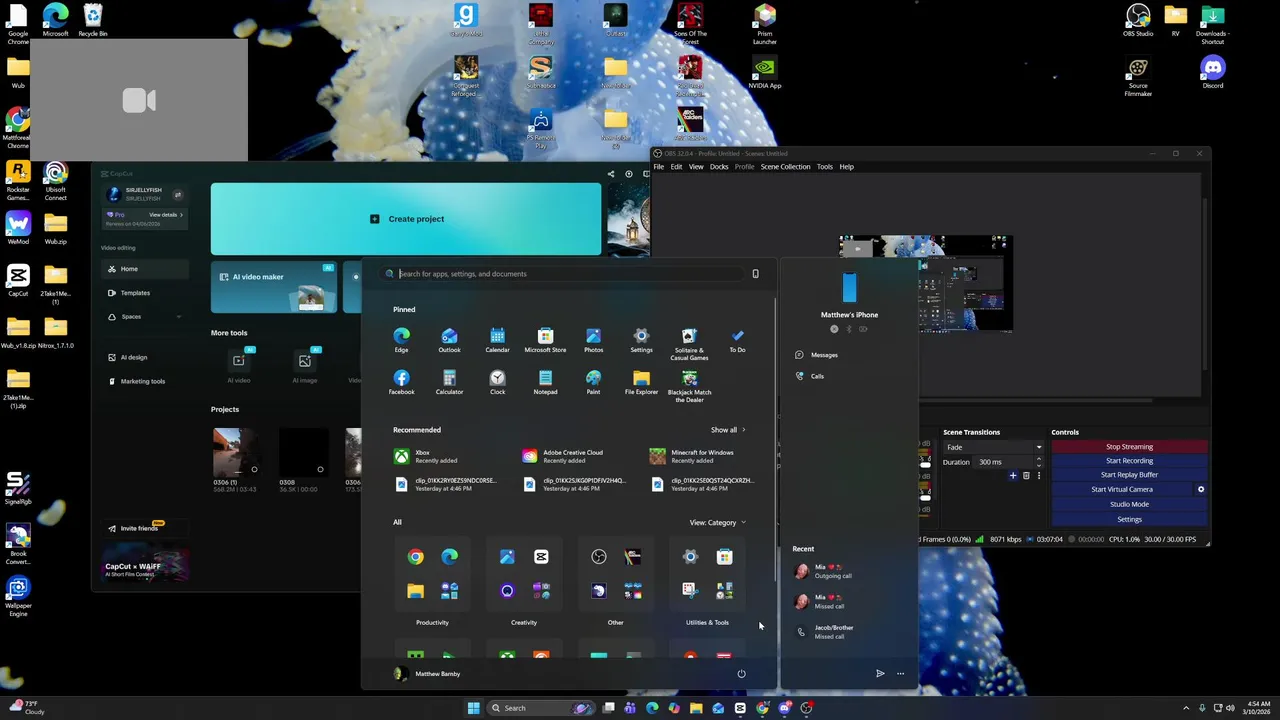
Task: Open File menu in OBS
Action: point(659,167)
